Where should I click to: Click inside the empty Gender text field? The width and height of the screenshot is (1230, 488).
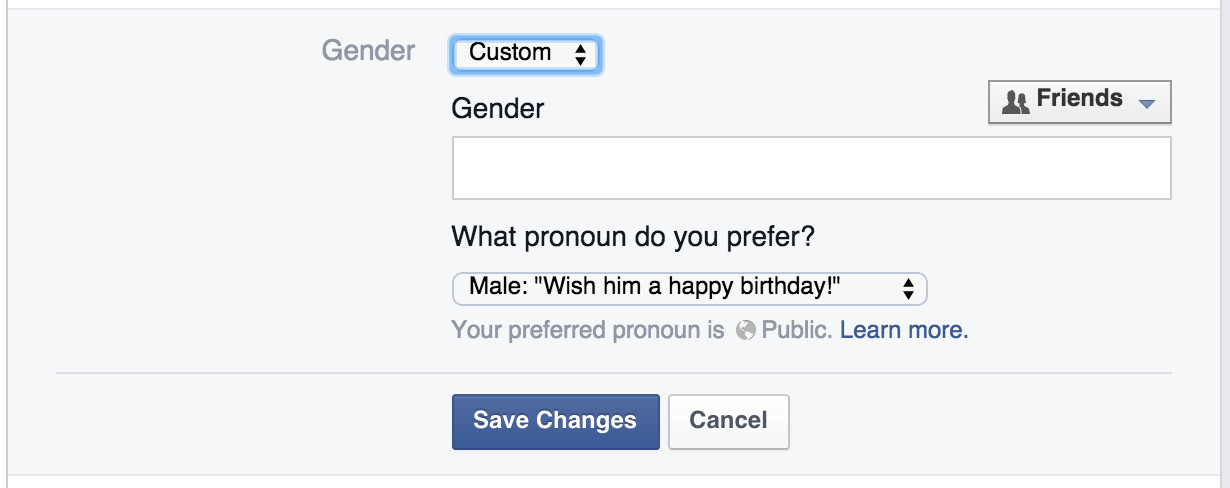pos(811,168)
